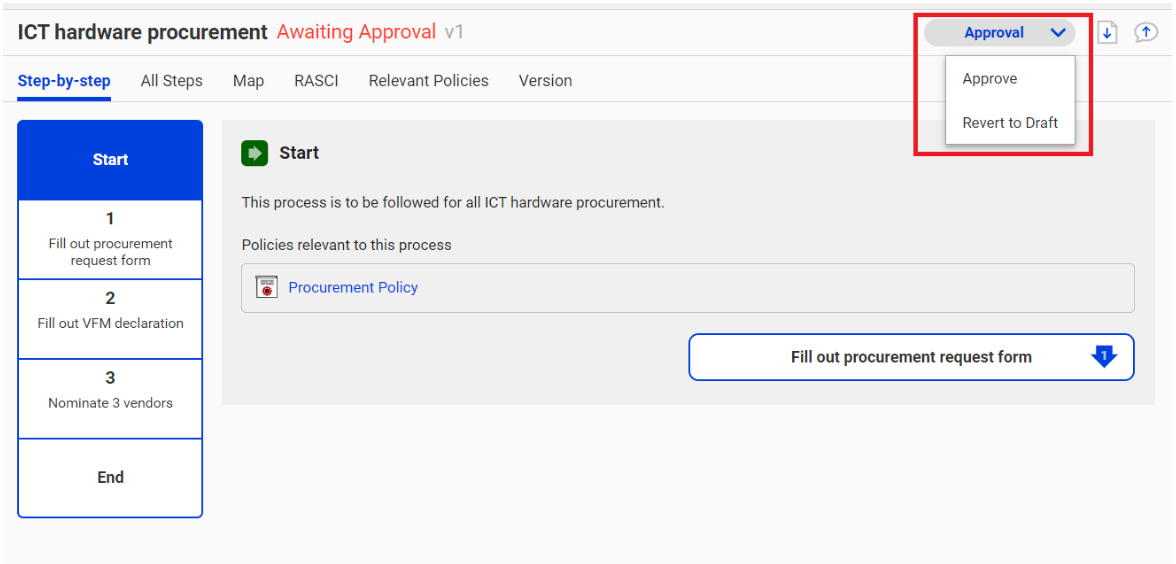Go to step 3 Nominate 3 vendors
Screen dimensions: 1176x564
point(110,398)
